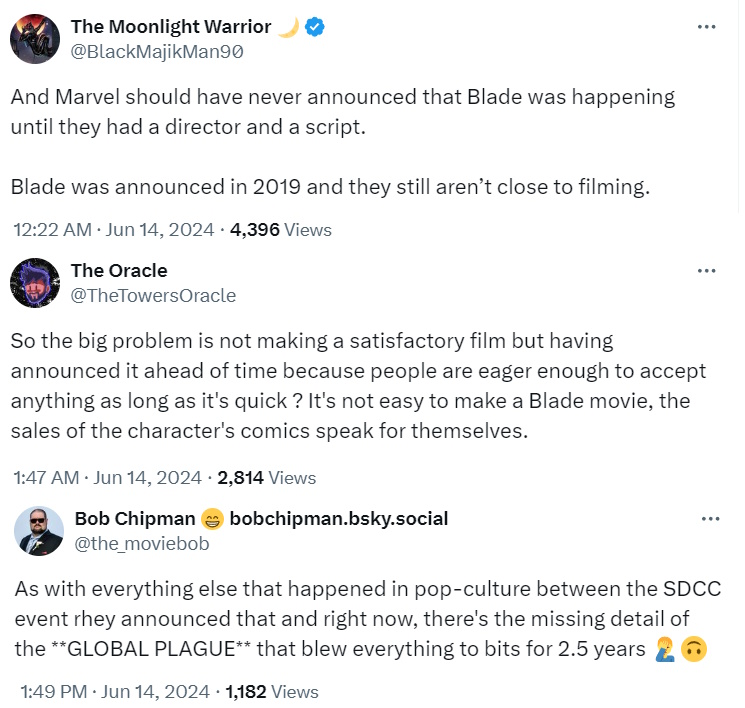
Task: Open more options on Moonlight Warrior's tweet
Action: [707, 26]
